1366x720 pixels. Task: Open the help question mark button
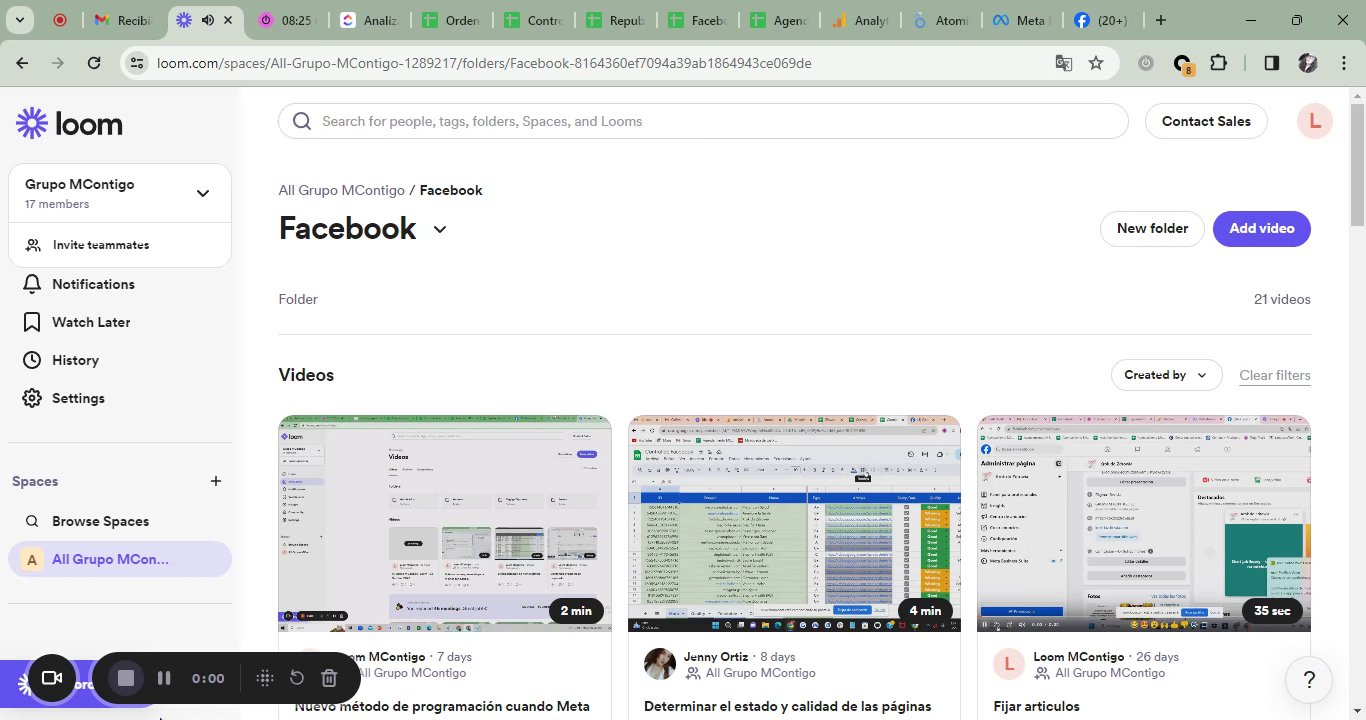1309,680
